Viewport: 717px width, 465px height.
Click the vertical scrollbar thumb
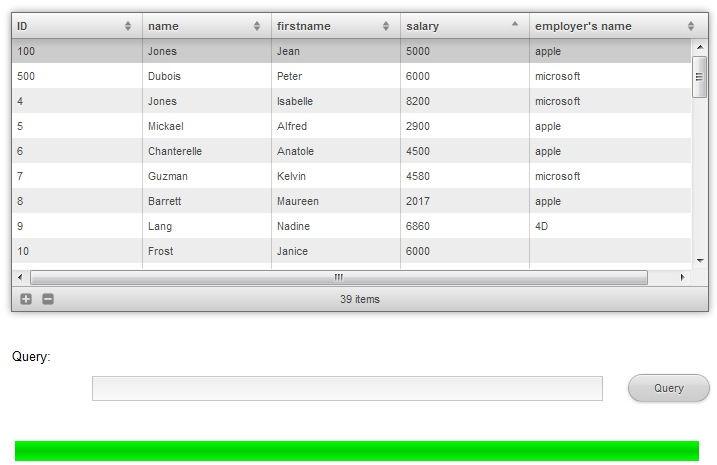[699, 77]
